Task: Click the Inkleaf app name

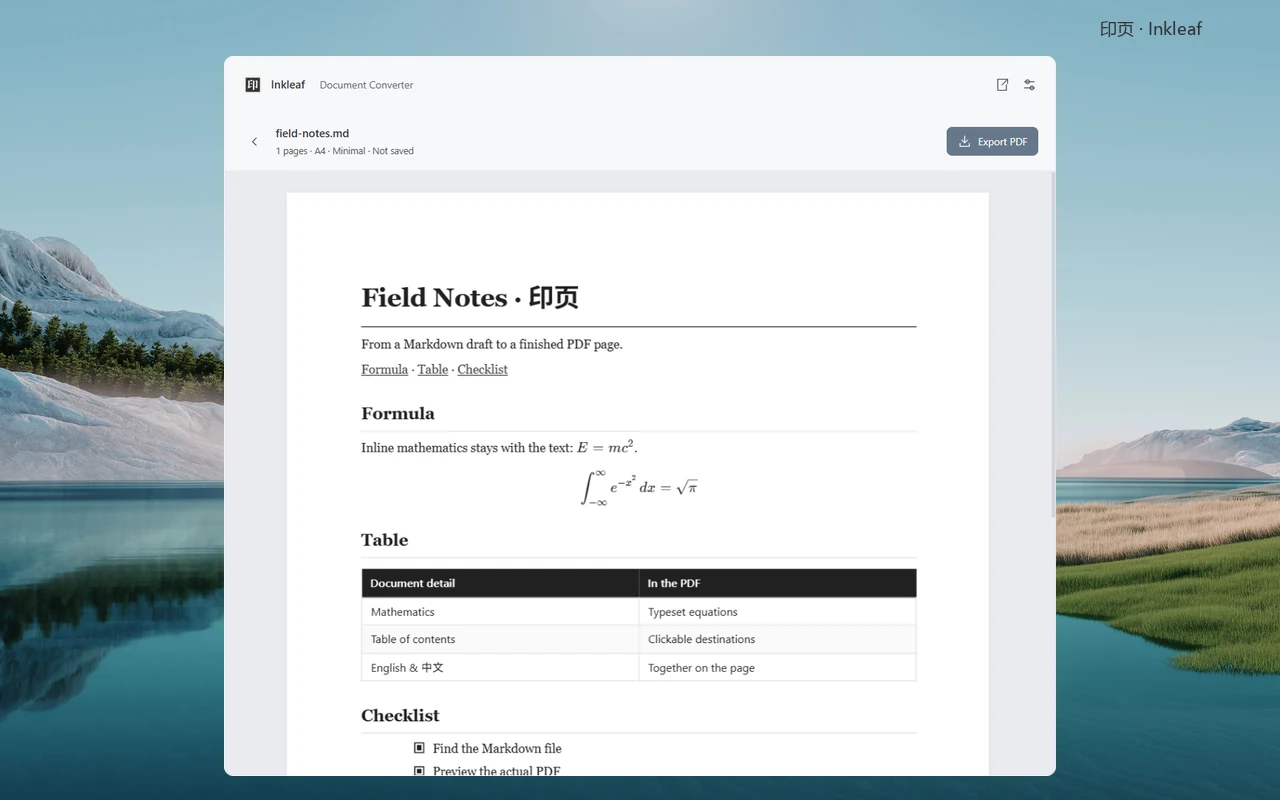Action: (288, 85)
